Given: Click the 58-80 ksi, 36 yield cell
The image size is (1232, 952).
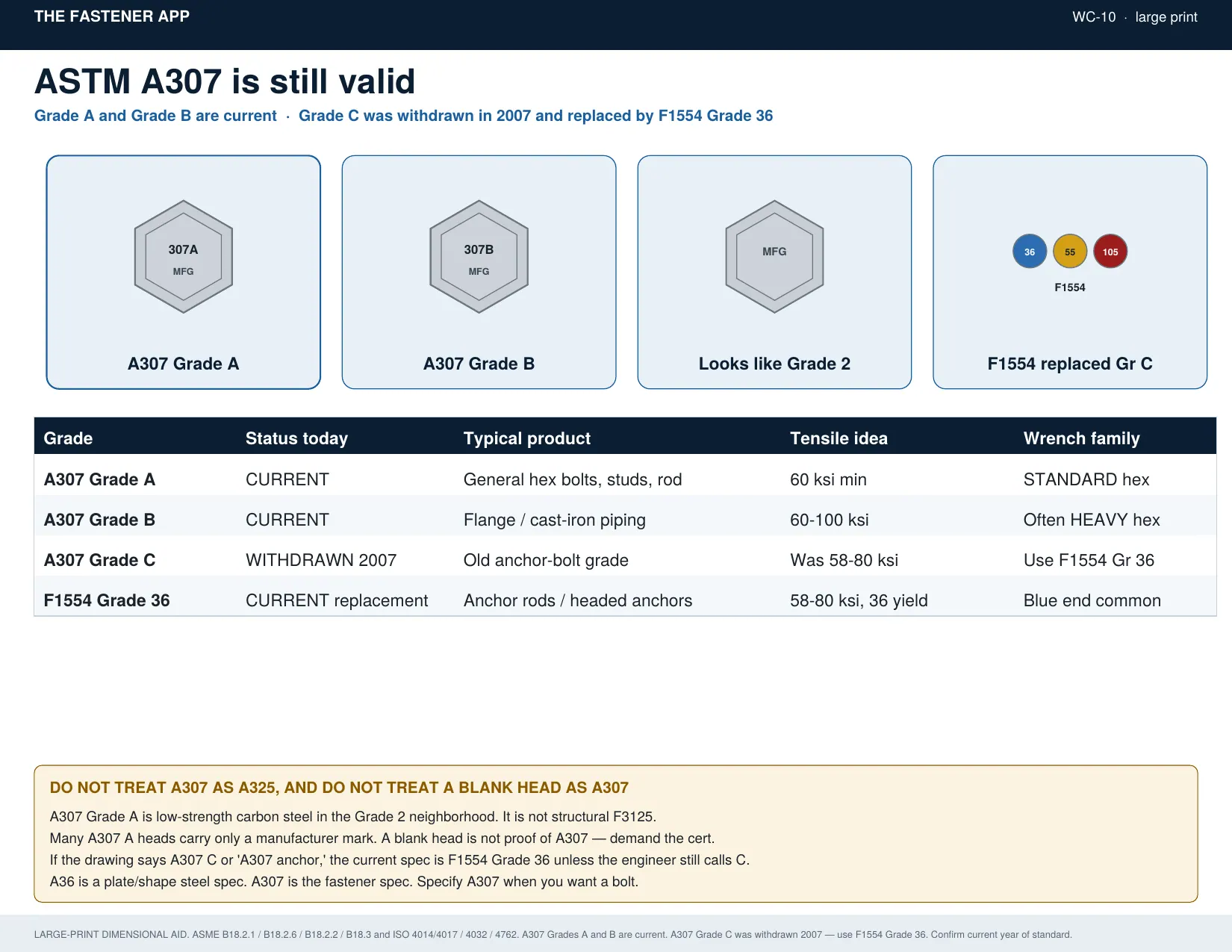Looking at the screenshot, I should coord(859,600).
